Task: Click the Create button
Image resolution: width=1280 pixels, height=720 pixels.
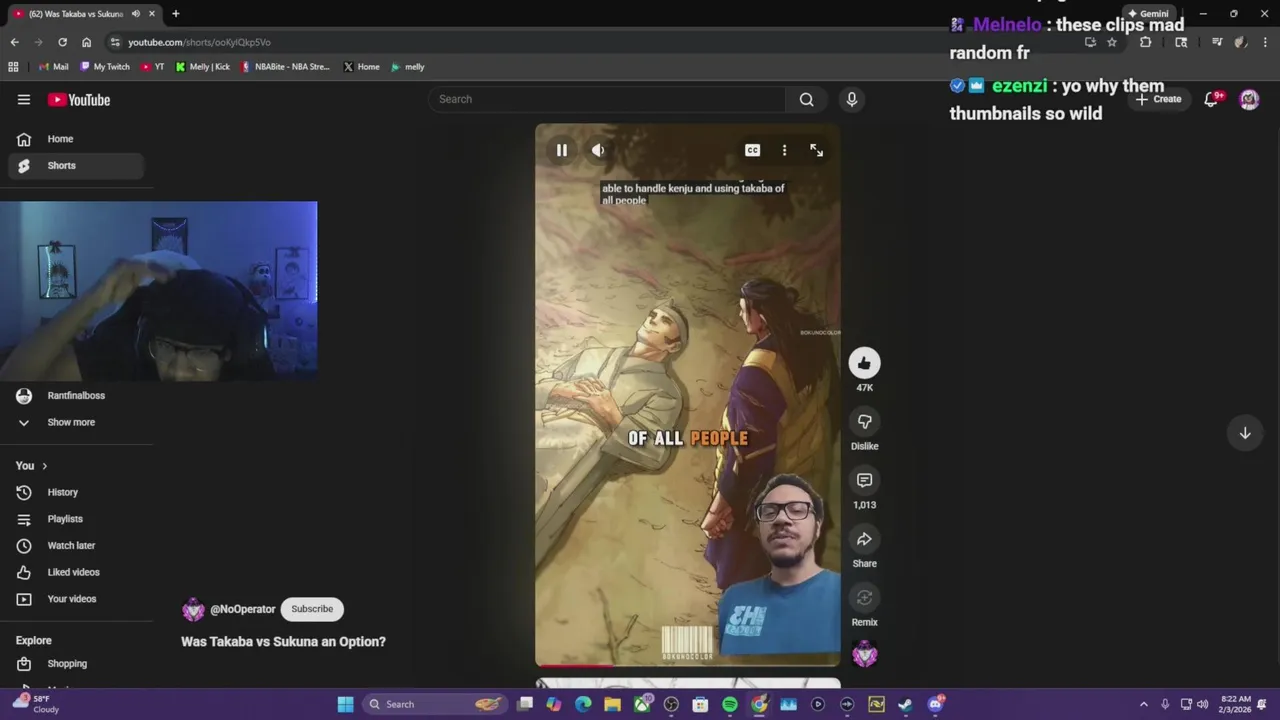Action: coord(1158,99)
